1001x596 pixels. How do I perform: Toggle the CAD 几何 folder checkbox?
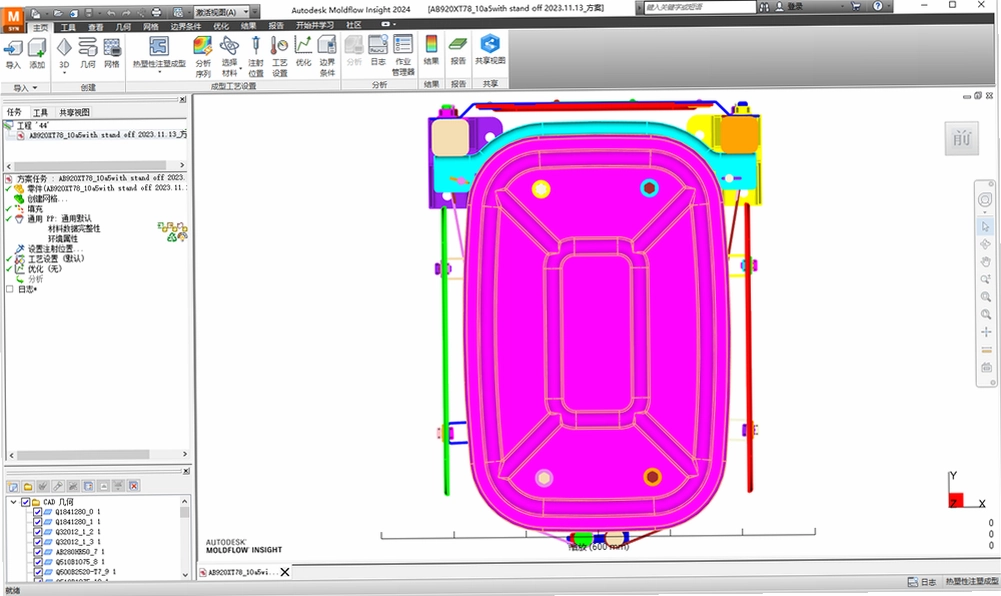pyautogui.click(x=26, y=502)
